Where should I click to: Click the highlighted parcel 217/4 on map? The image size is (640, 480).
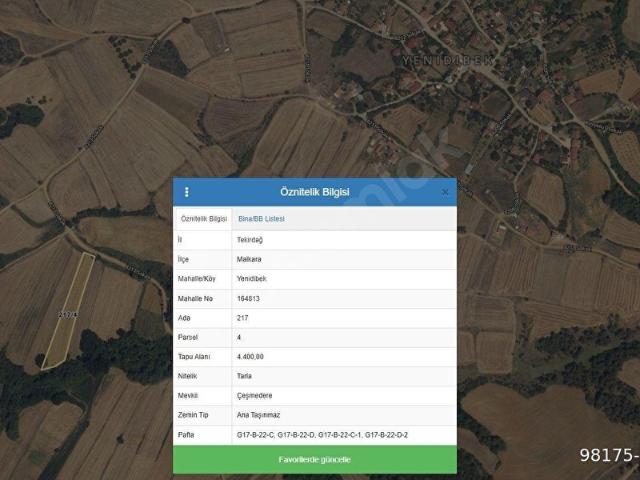tap(68, 315)
